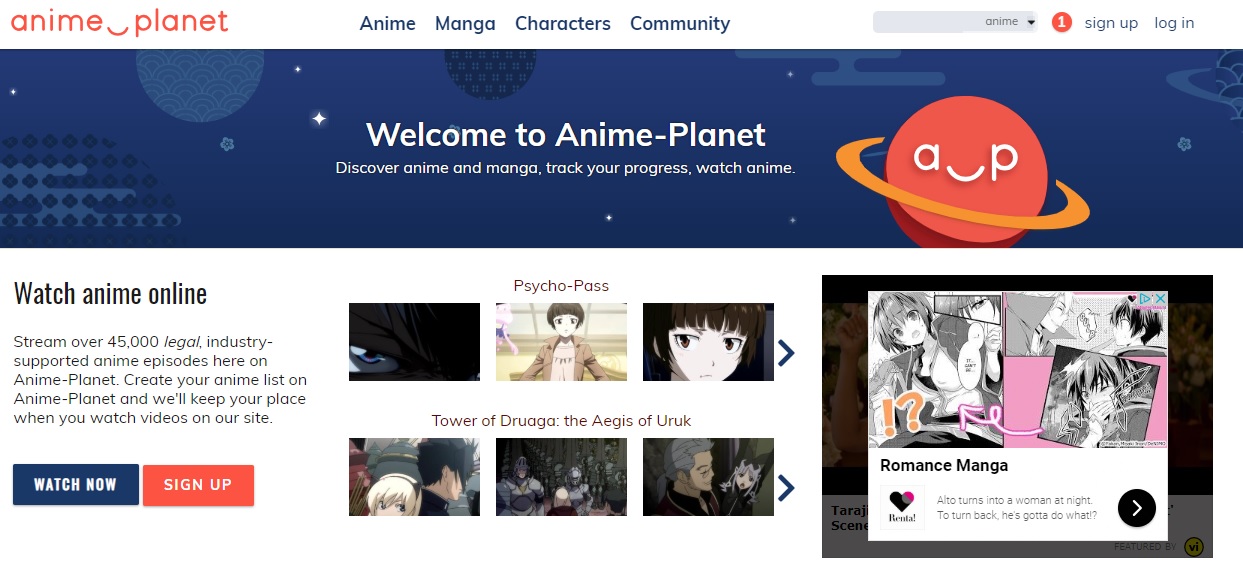Click the WATCH NOW button

(76, 485)
